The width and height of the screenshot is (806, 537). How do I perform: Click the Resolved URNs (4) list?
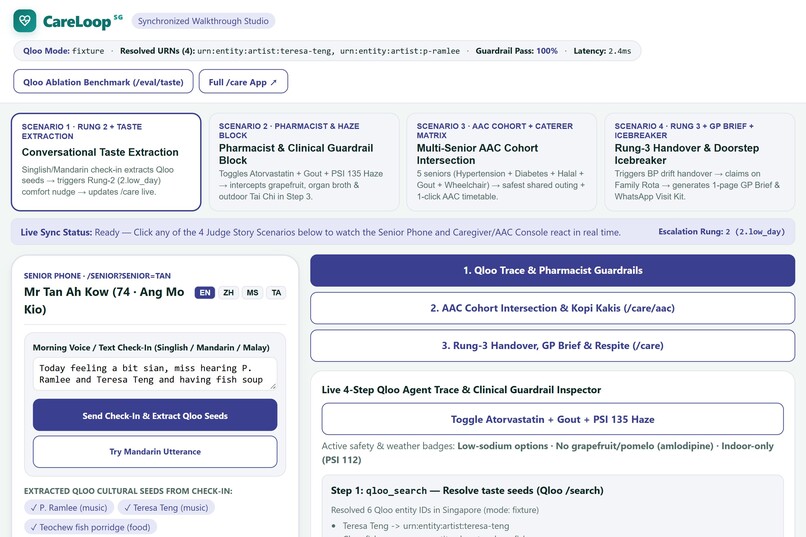point(290,51)
